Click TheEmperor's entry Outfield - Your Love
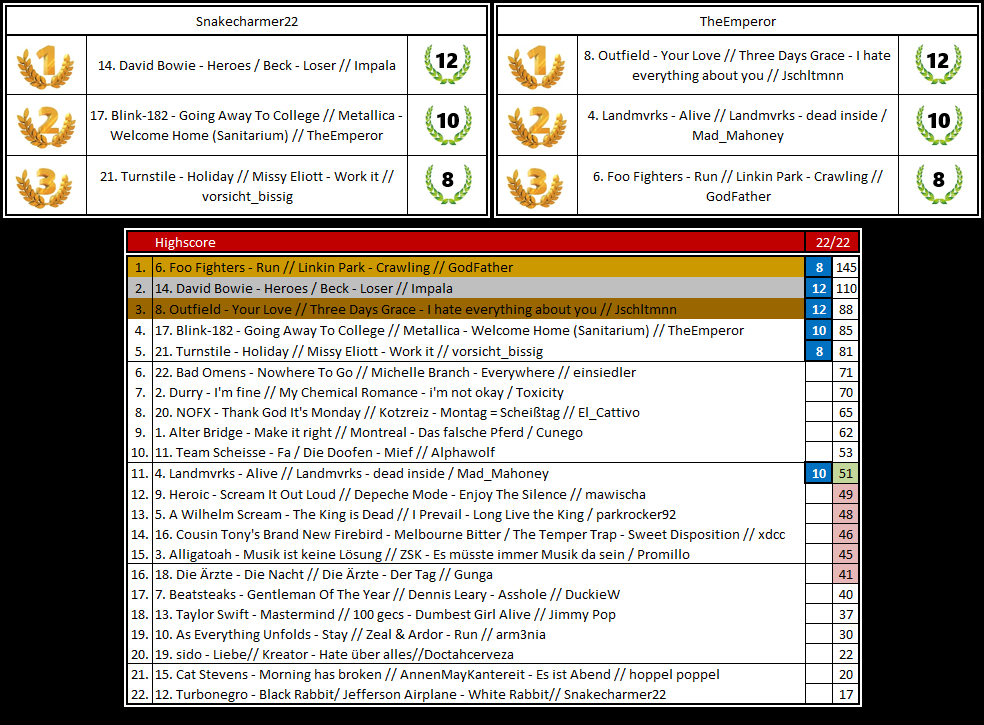The width and height of the screenshot is (984, 725). pos(738,65)
